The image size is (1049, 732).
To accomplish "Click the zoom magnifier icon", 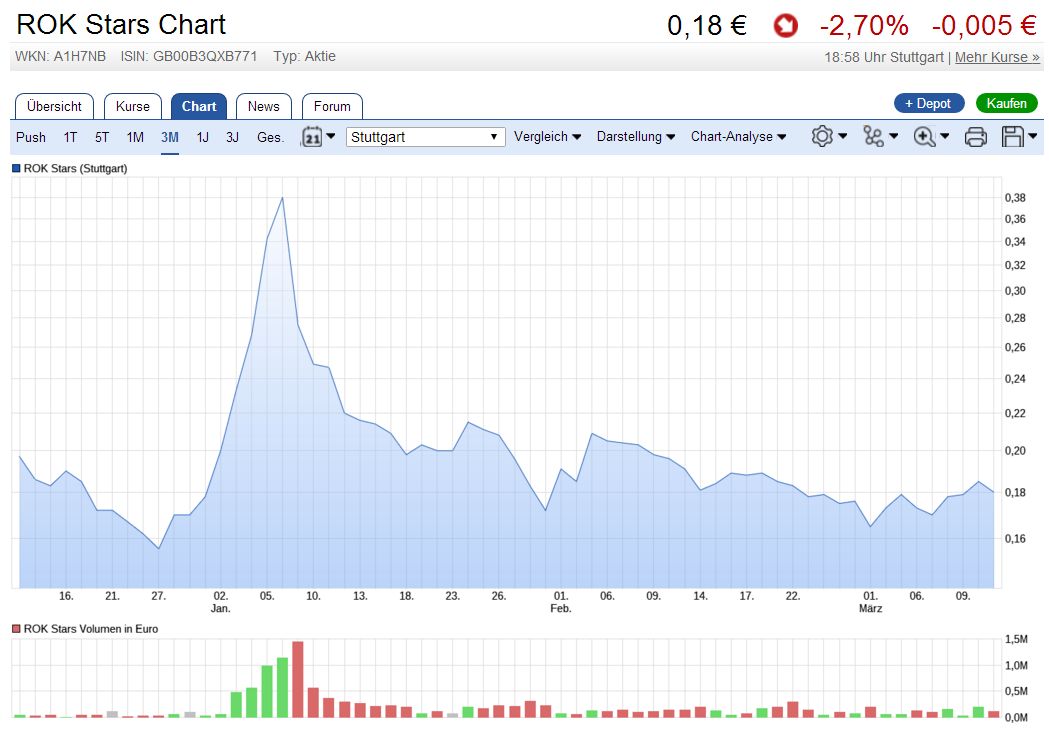I will pyautogui.click(x=925, y=136).
